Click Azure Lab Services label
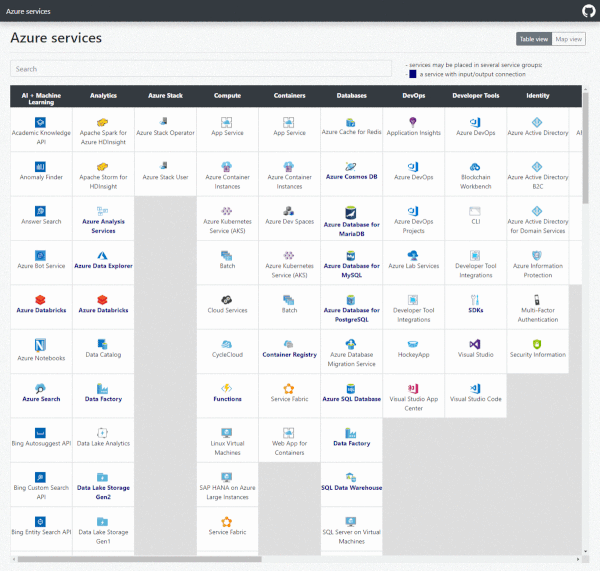This screenshot has width=600, height=571. click(414, 266)
